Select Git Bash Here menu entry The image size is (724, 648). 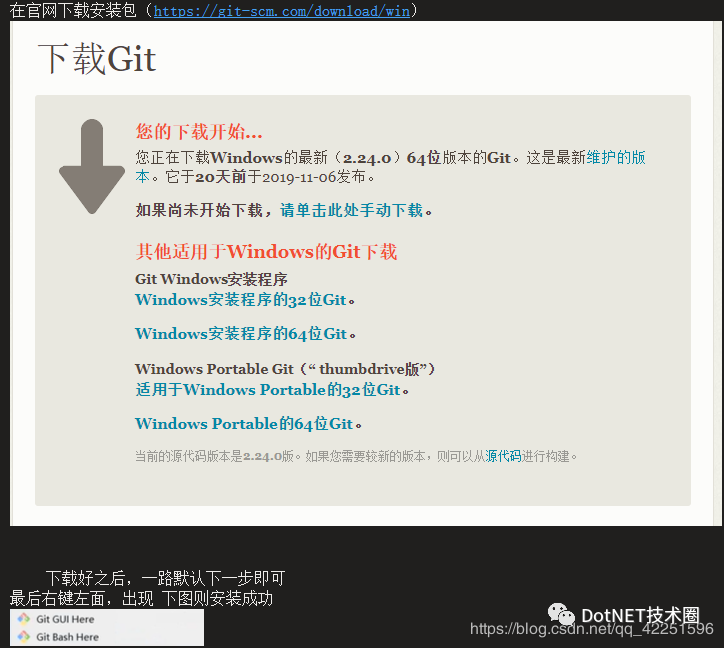pyautogui.click(x=107, y=637)
